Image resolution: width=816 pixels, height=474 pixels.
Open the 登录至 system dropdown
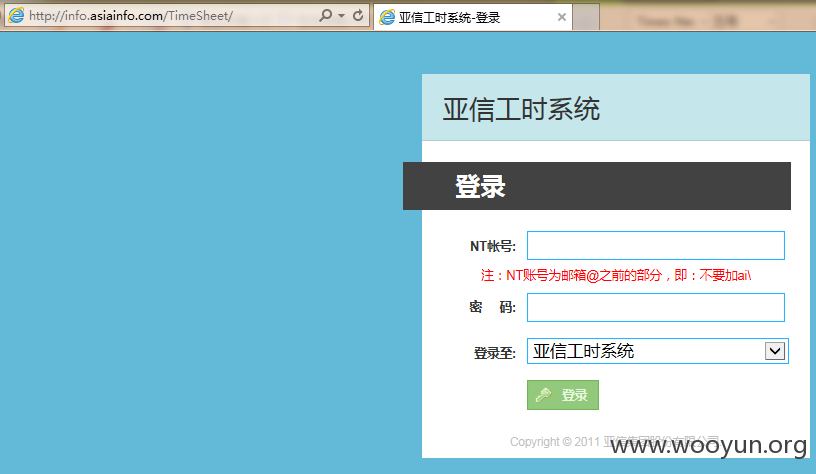[x=658, y=351]
